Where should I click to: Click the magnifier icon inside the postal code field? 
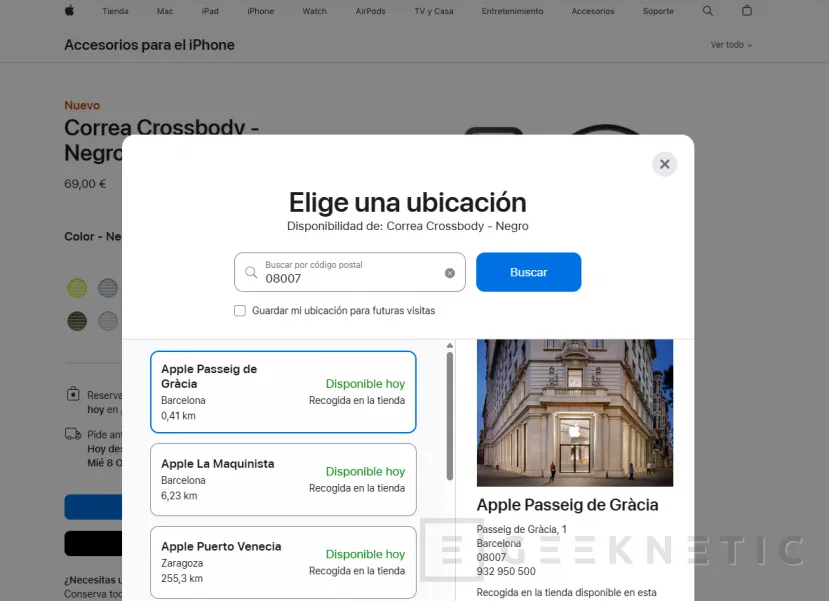[x=250, y=272]
